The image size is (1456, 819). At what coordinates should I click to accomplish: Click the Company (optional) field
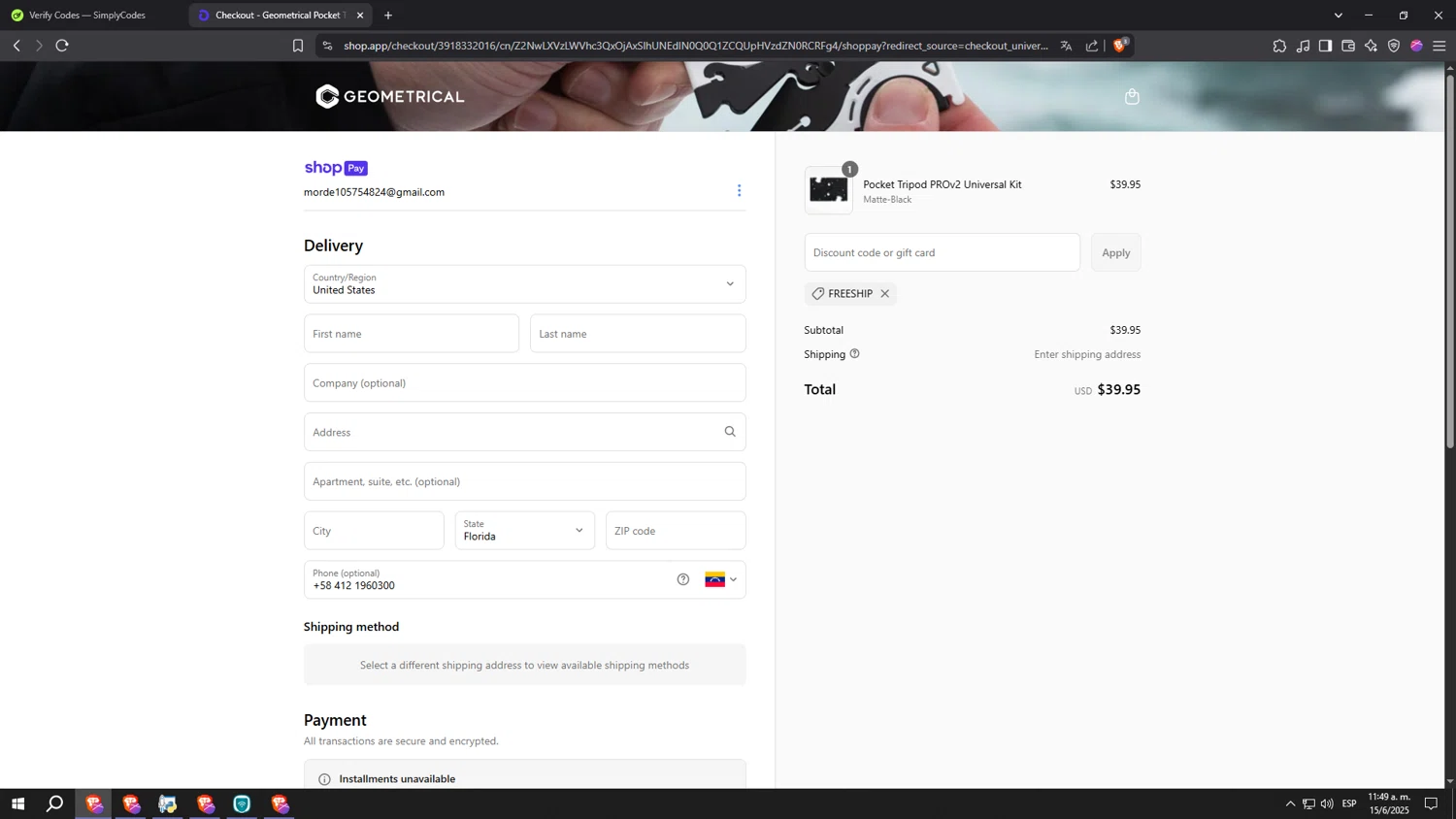pyautogui.click(x=524, y=383)
